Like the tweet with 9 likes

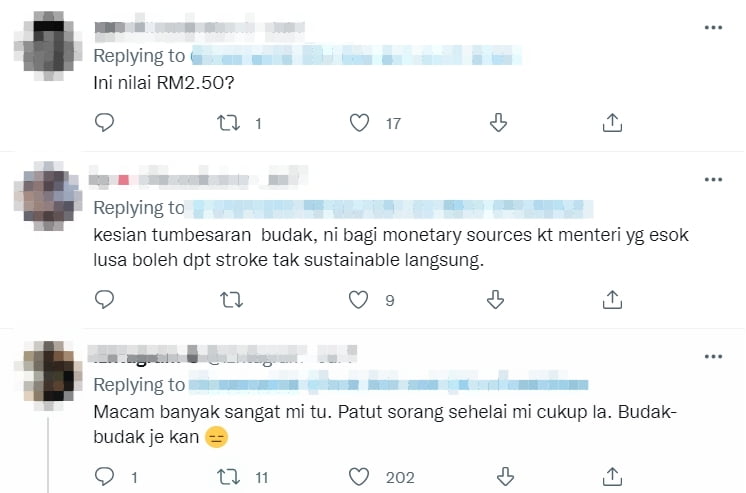click(358, 300)
